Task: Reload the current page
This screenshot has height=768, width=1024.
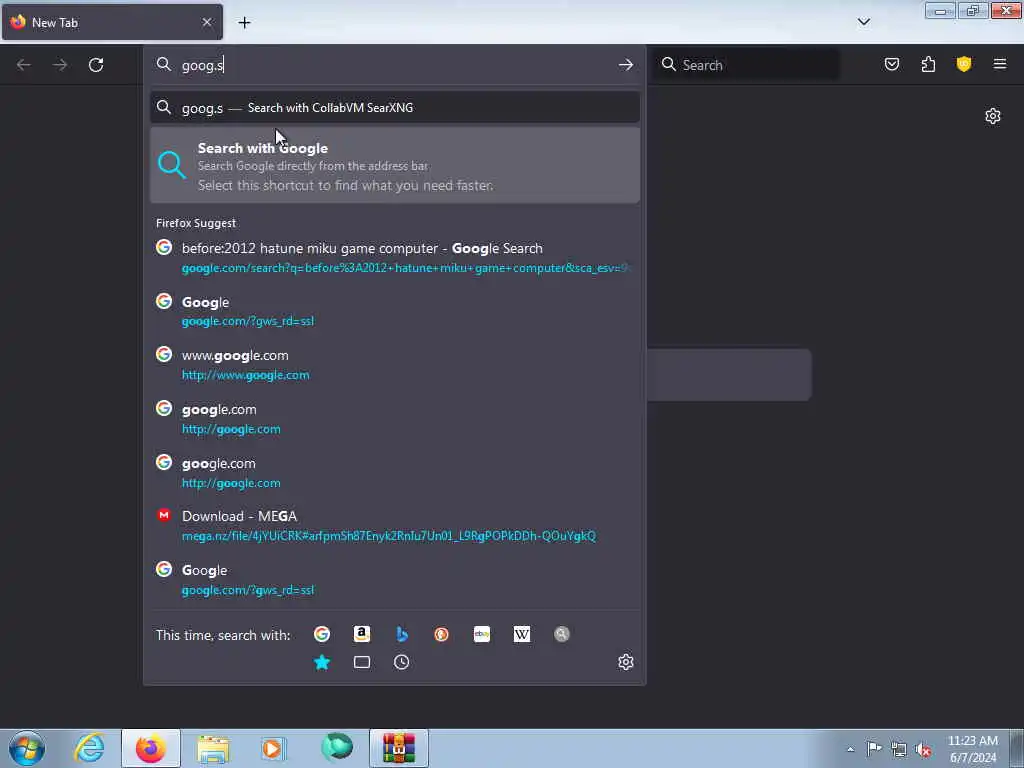Action: pyautogui.click(x=96, y=65)
